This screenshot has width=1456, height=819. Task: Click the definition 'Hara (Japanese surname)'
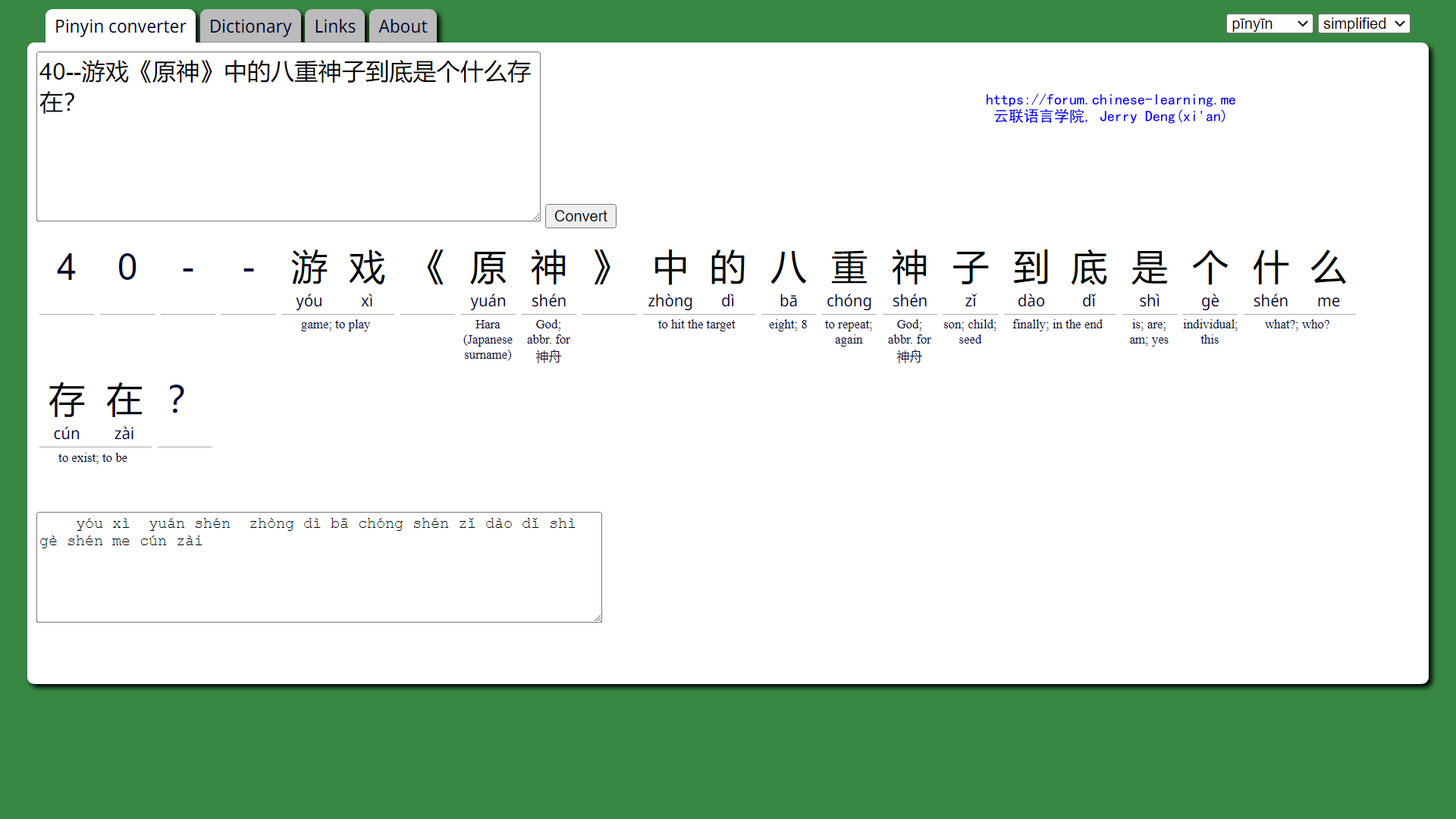click(x=488, y=340)
